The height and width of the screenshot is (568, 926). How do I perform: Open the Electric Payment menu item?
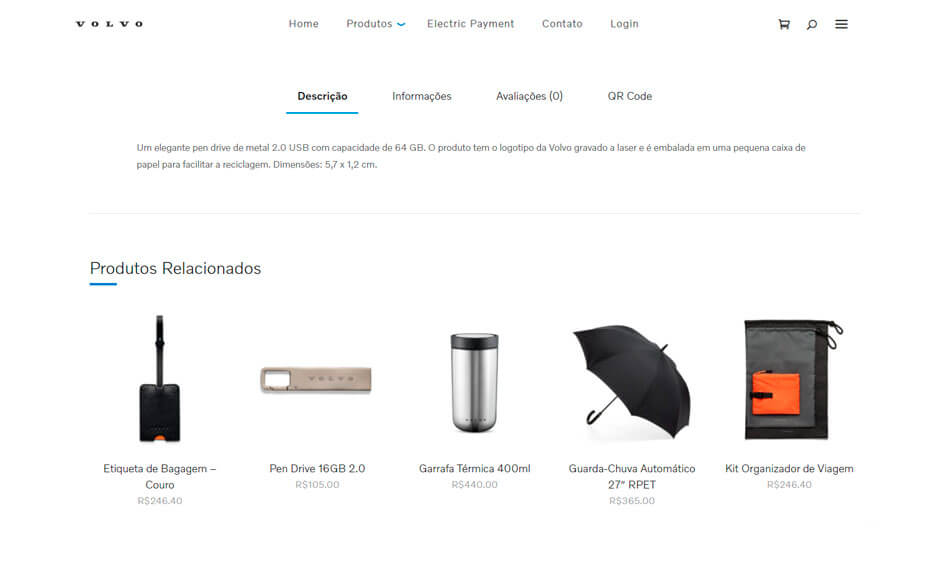[471, 24]
